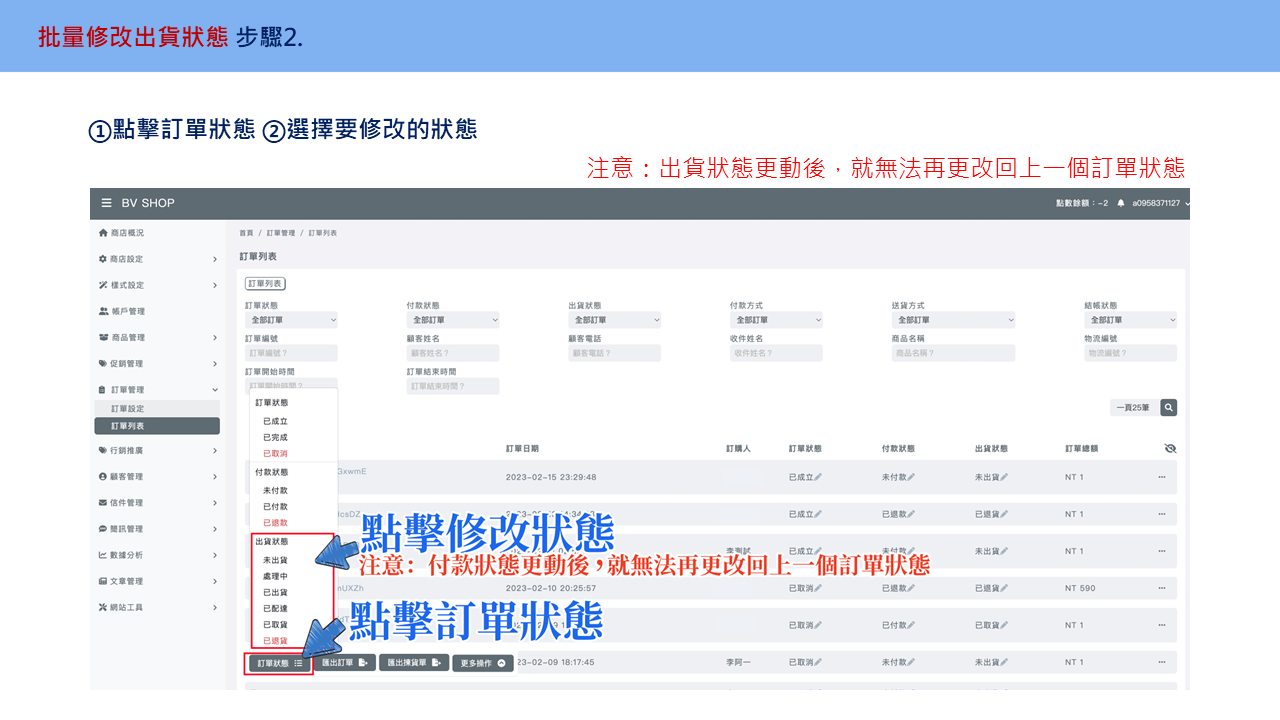Screen dimensions: 1280x720
Task: Edit 已成立 status in 2023-02-15 23:29:48 row
Action: 818,477
